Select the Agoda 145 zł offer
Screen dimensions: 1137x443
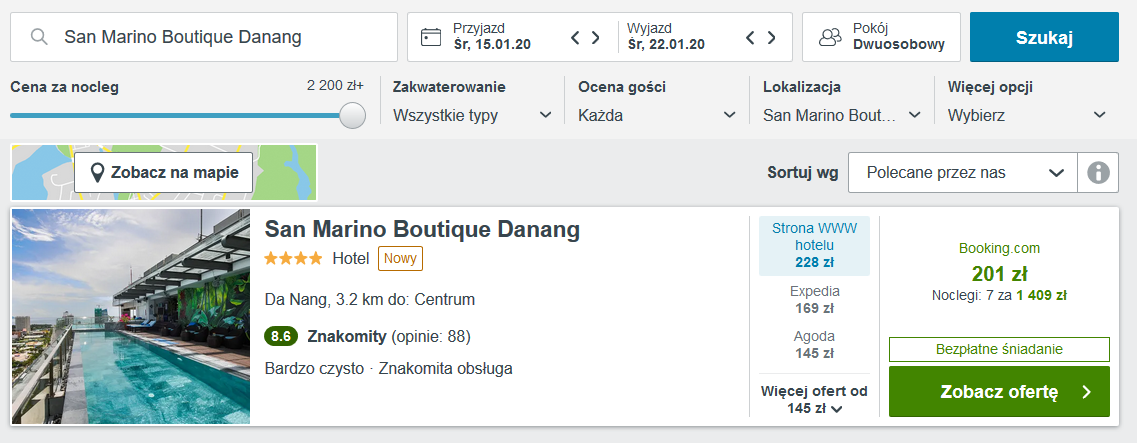pyautogui.click(x=814, y=344)
